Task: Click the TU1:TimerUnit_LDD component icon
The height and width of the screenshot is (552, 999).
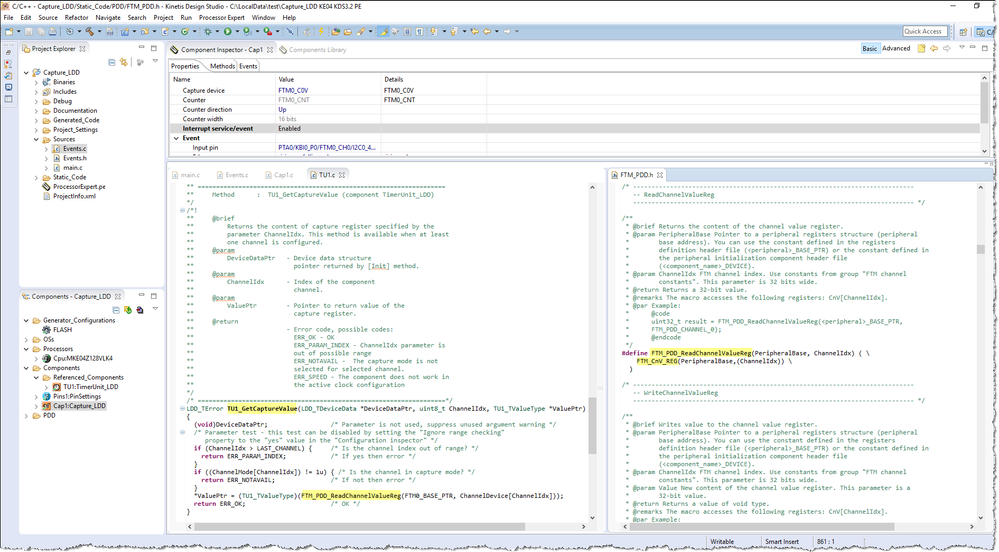Action: pos(57,387)
